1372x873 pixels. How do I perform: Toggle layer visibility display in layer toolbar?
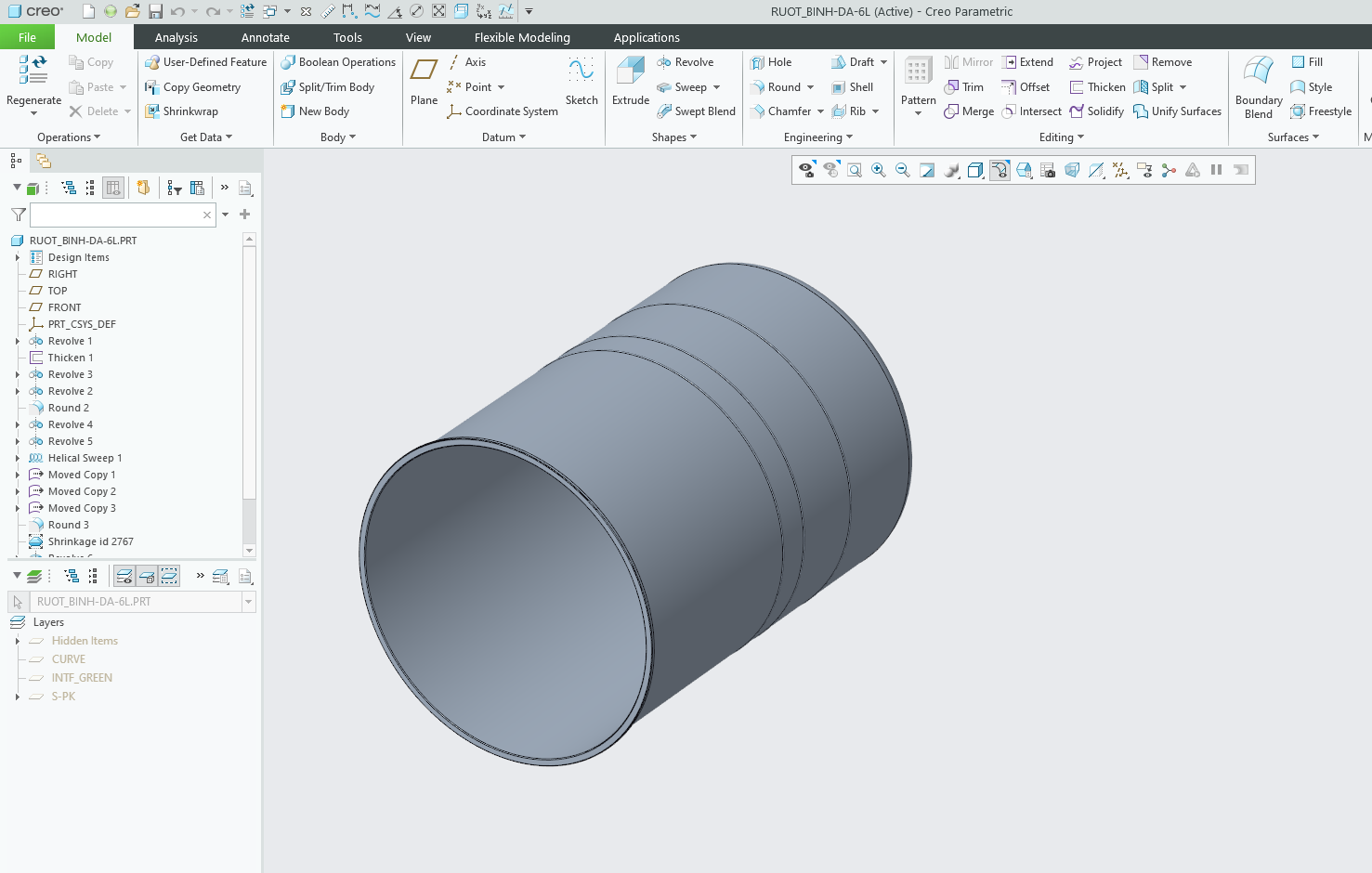point(124,577)
